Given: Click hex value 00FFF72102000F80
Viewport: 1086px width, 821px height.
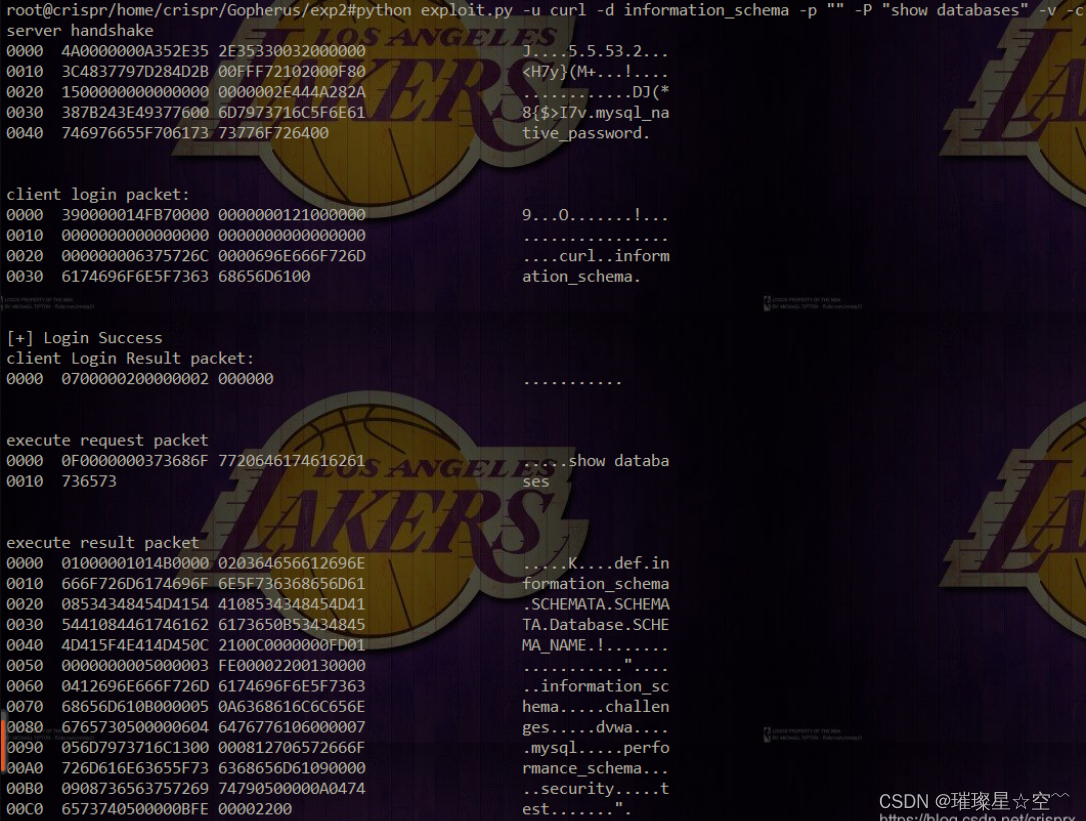Looking at the screenshot, I should (x=292, y=71).
